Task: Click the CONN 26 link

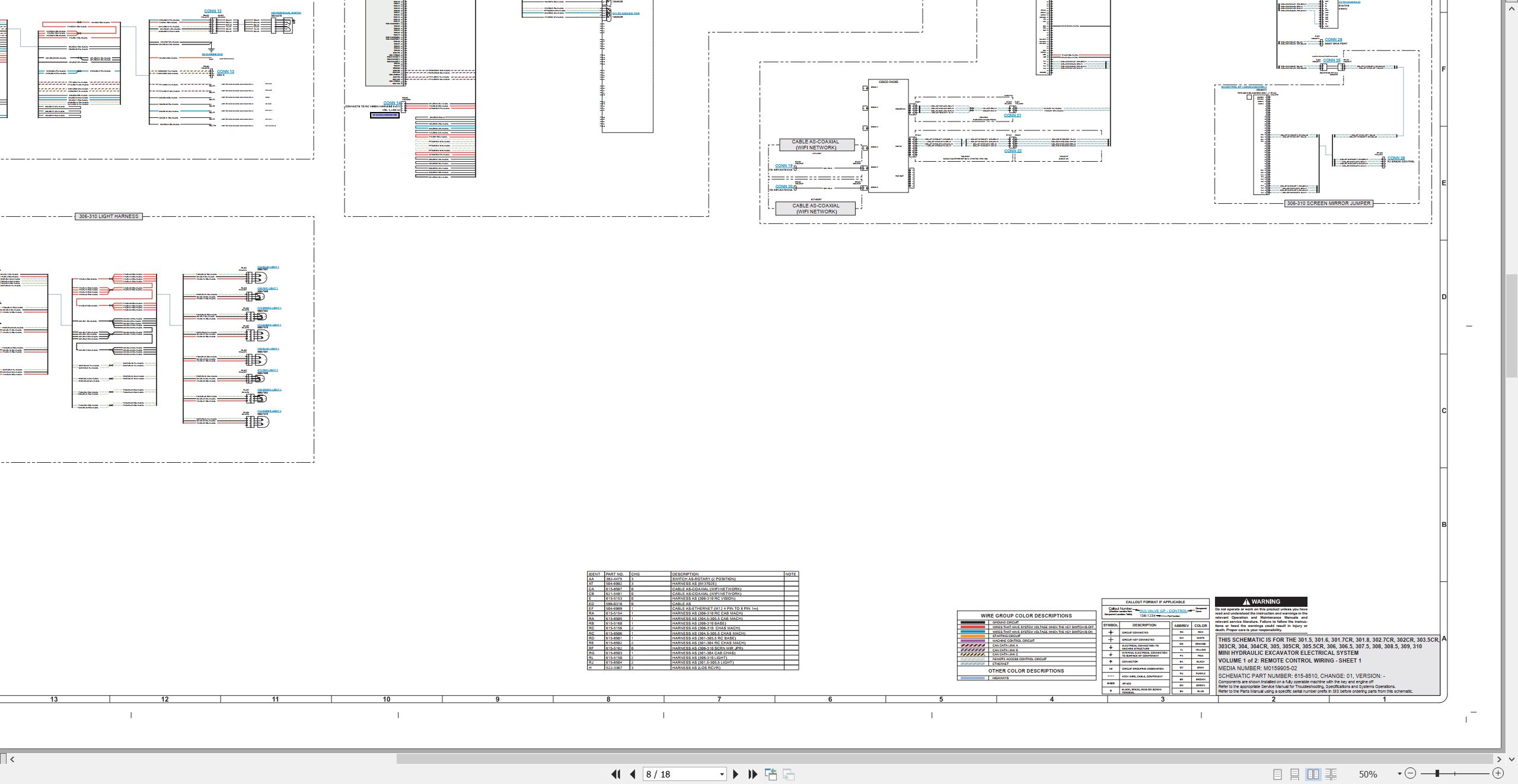Action: [x=1333, y=40]
